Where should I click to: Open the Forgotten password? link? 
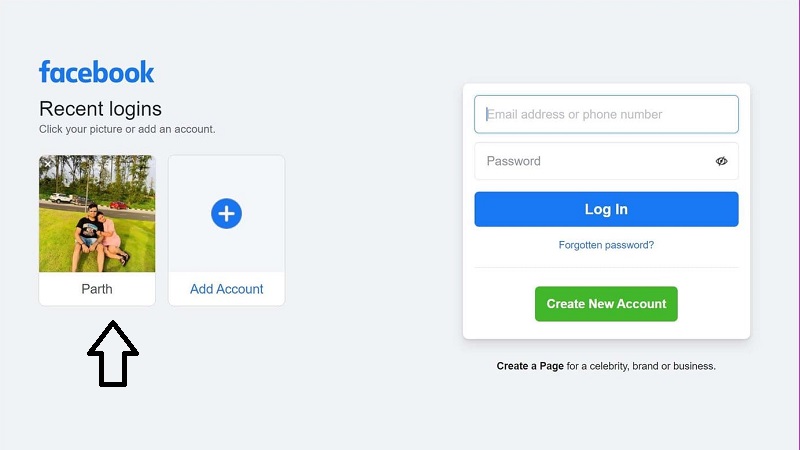(606, 245)
